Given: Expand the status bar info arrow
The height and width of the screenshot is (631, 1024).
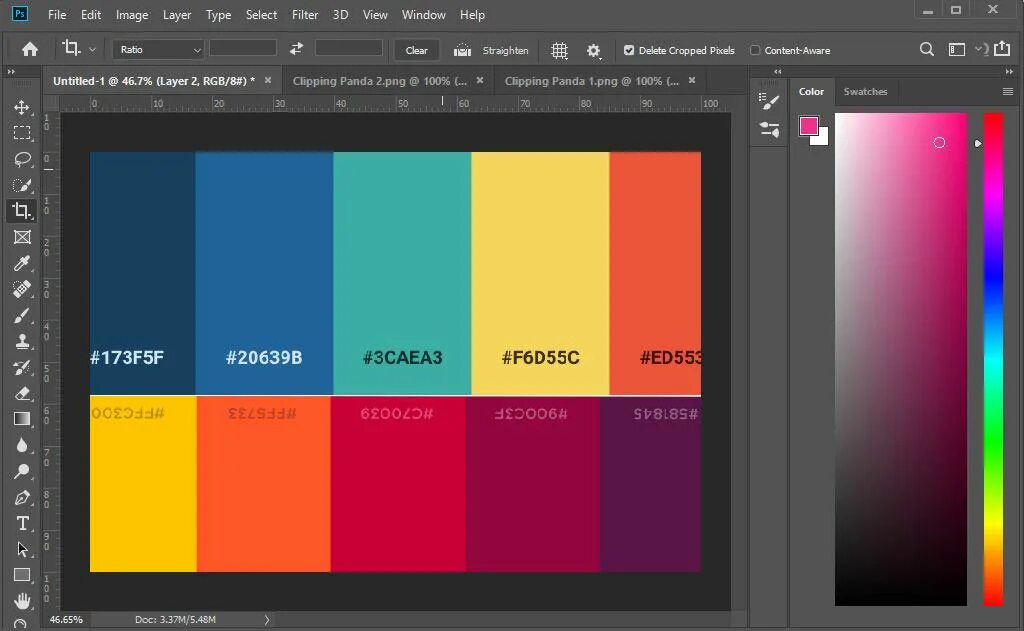Looking at the screenshot, I should pos(266,619).
